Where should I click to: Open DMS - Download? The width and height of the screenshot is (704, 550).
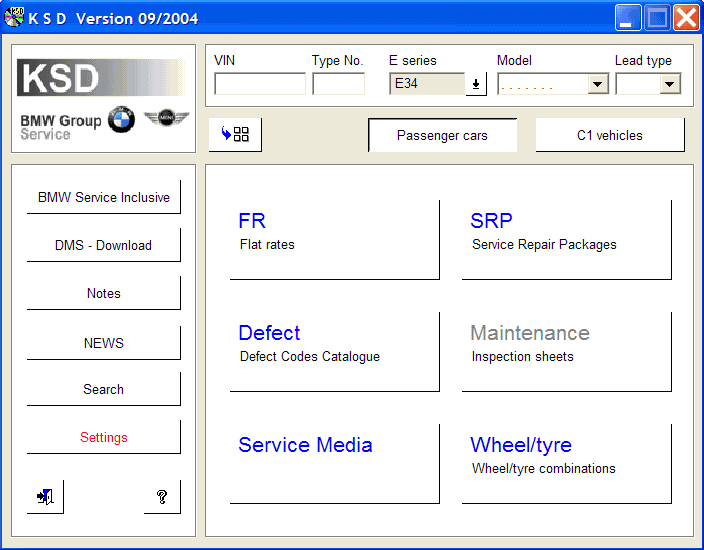[x=104, y=245]
